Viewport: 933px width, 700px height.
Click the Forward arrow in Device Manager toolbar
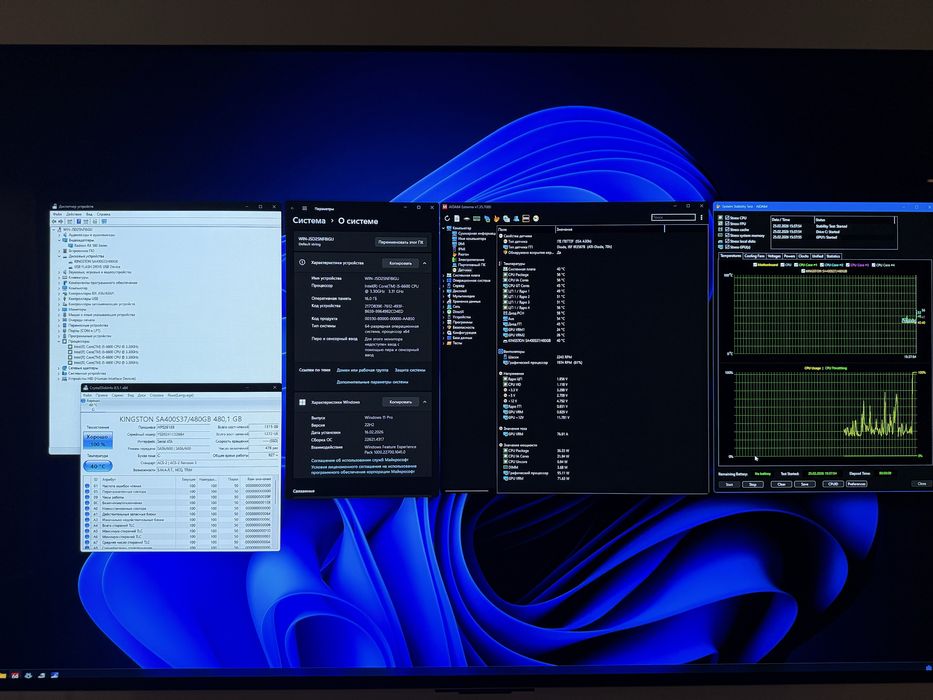(x=61, y=221)
